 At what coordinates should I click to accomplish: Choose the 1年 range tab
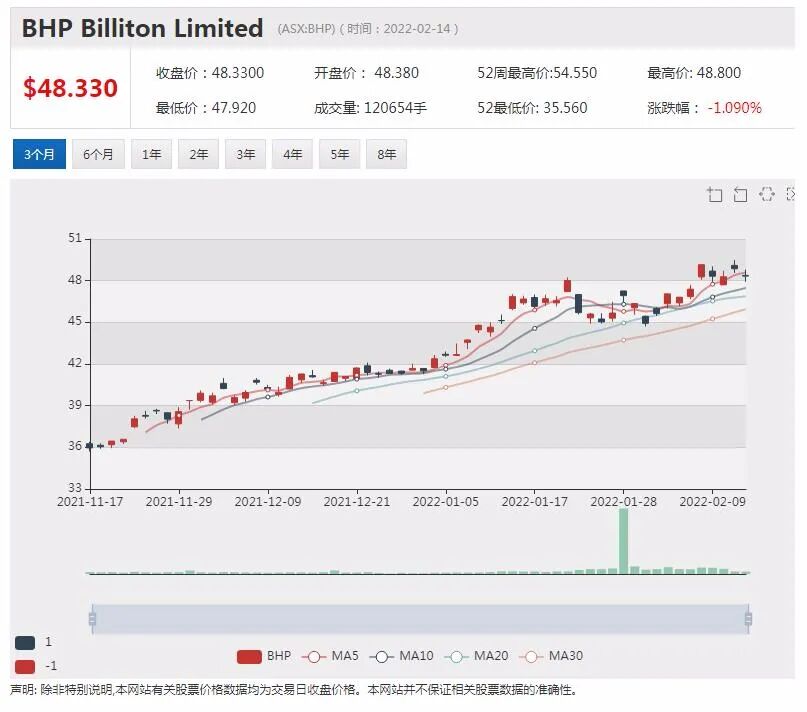coord(151,154)
